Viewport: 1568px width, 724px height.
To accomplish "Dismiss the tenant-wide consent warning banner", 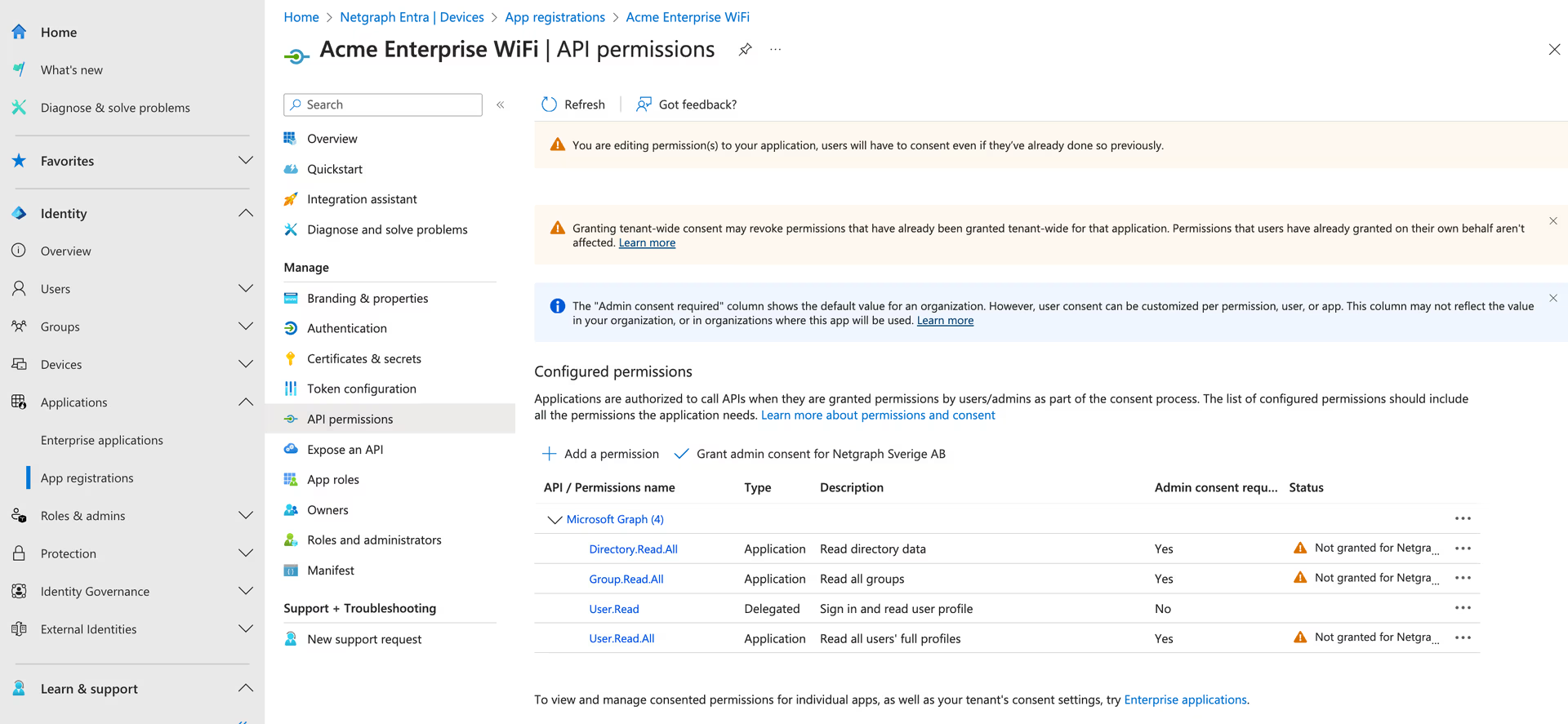I will tap(1553, 221).
